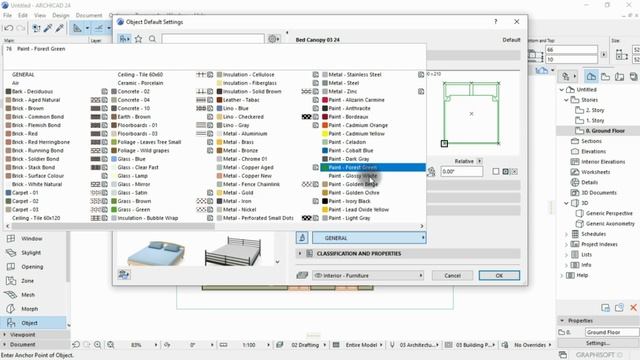Click the metal frame bed thumbnail

233,251
